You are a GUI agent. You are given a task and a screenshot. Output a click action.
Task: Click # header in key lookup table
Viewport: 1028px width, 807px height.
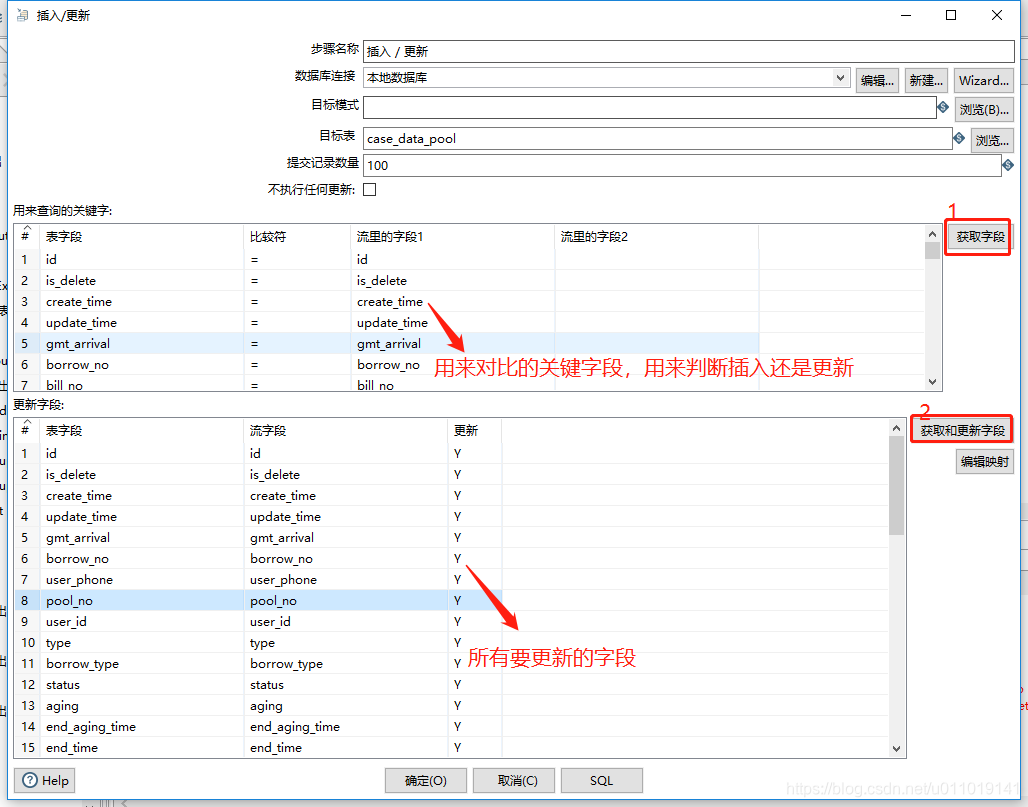coord(26,236)
